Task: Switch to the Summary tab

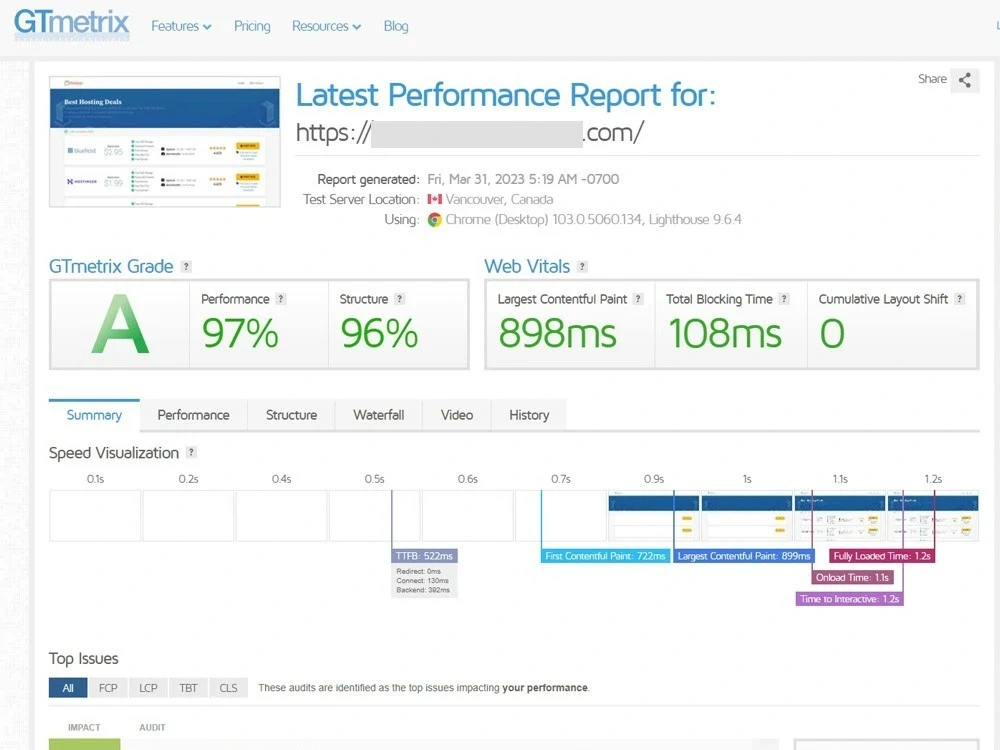Action: point(94,415)
